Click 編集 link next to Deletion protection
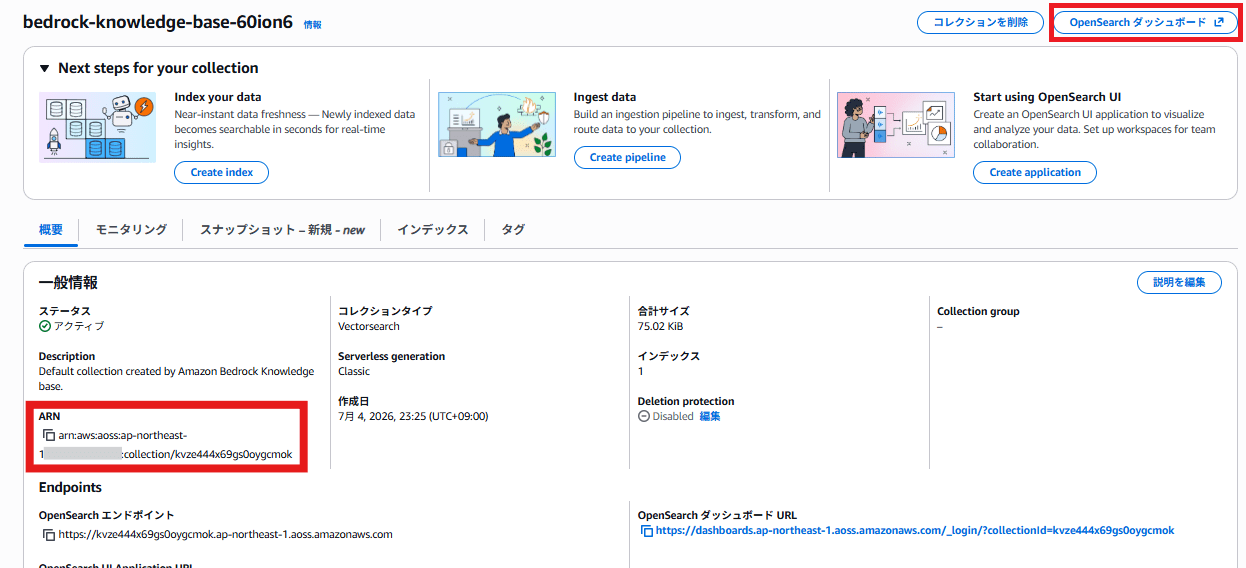The width and height of the screenshot is (1246, 568). (x=710, y=416)
